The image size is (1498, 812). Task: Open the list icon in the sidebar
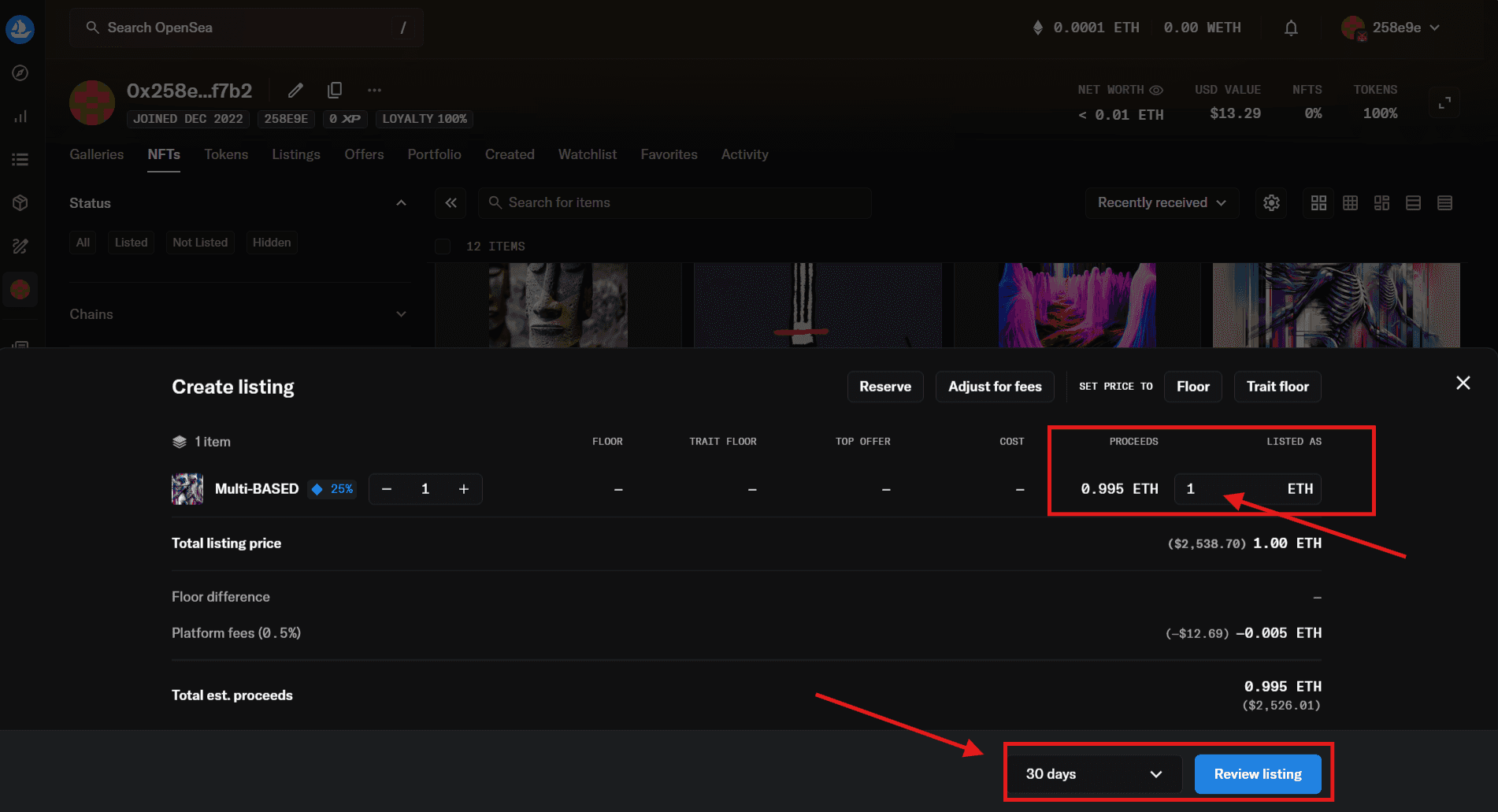pyautogui.click(x=20, y=160)
